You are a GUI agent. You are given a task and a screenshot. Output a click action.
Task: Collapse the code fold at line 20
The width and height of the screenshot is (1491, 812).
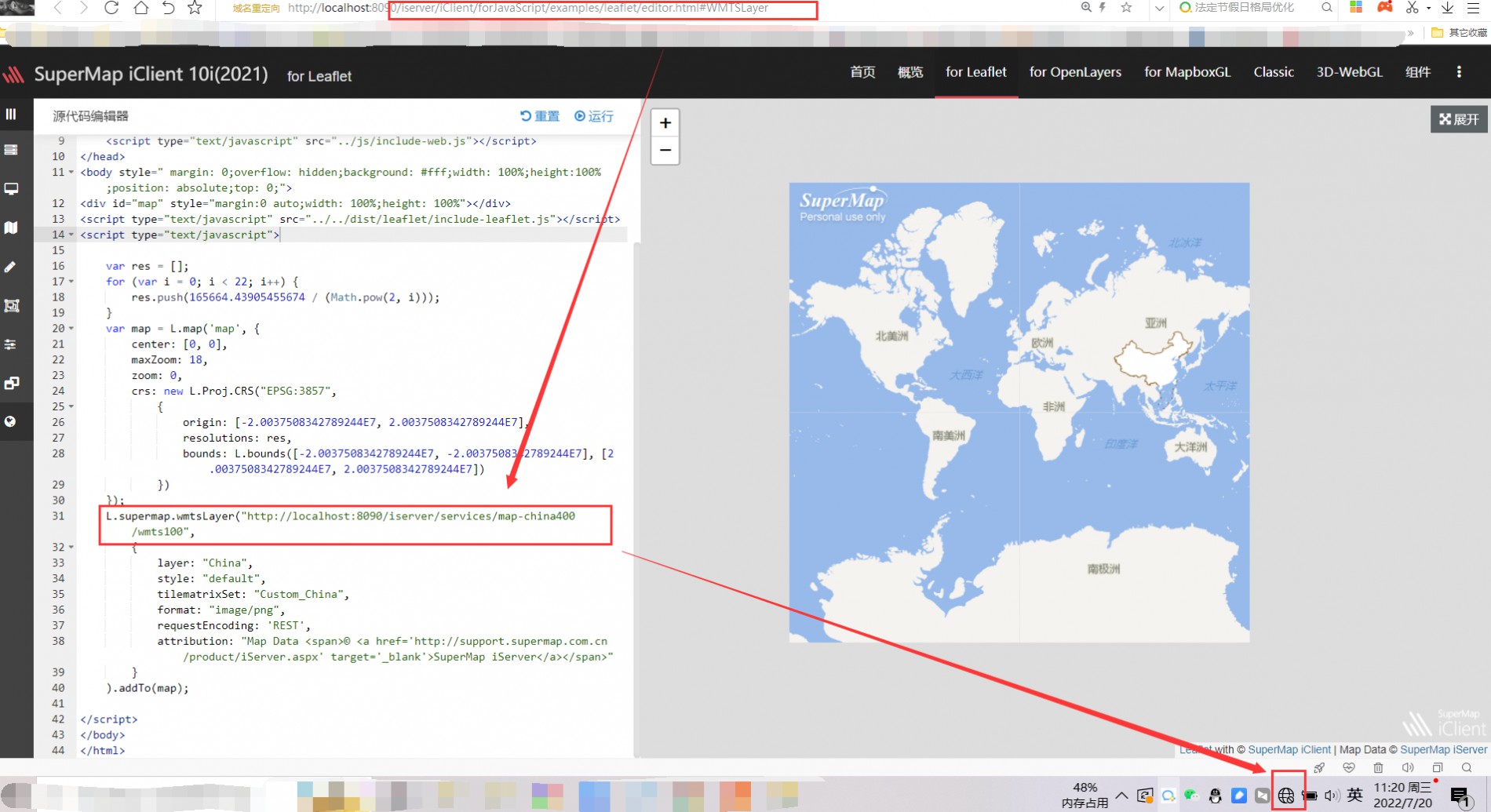click(x=71, y=329)
